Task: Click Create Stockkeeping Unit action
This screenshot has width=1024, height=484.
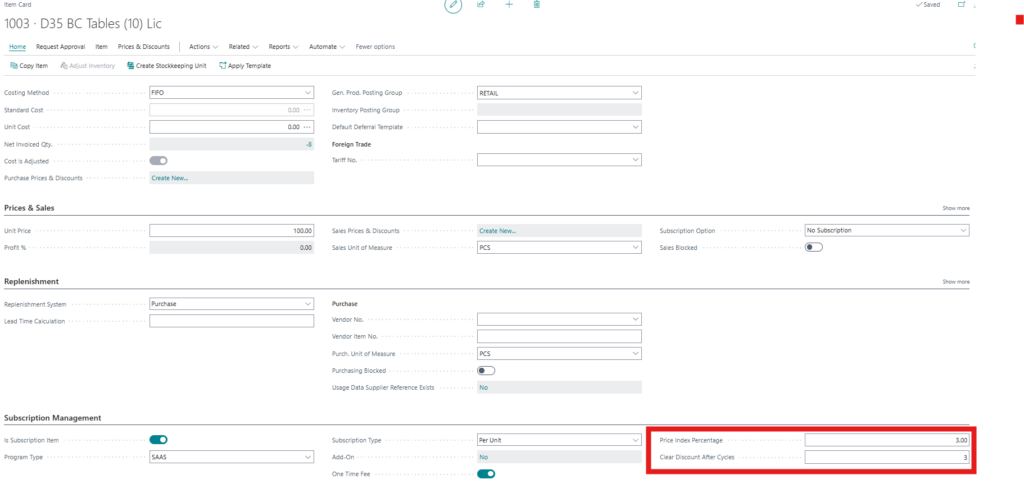Action: coord(166,66)
